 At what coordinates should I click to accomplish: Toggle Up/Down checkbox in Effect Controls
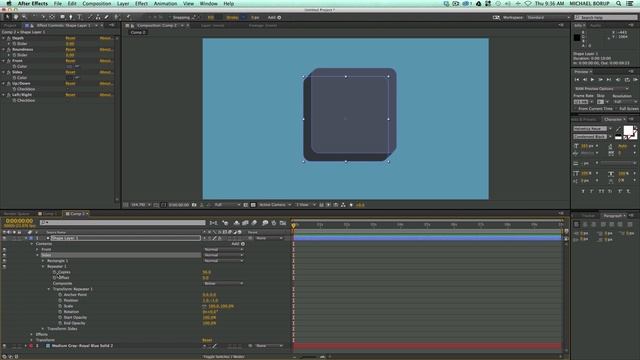69,89
